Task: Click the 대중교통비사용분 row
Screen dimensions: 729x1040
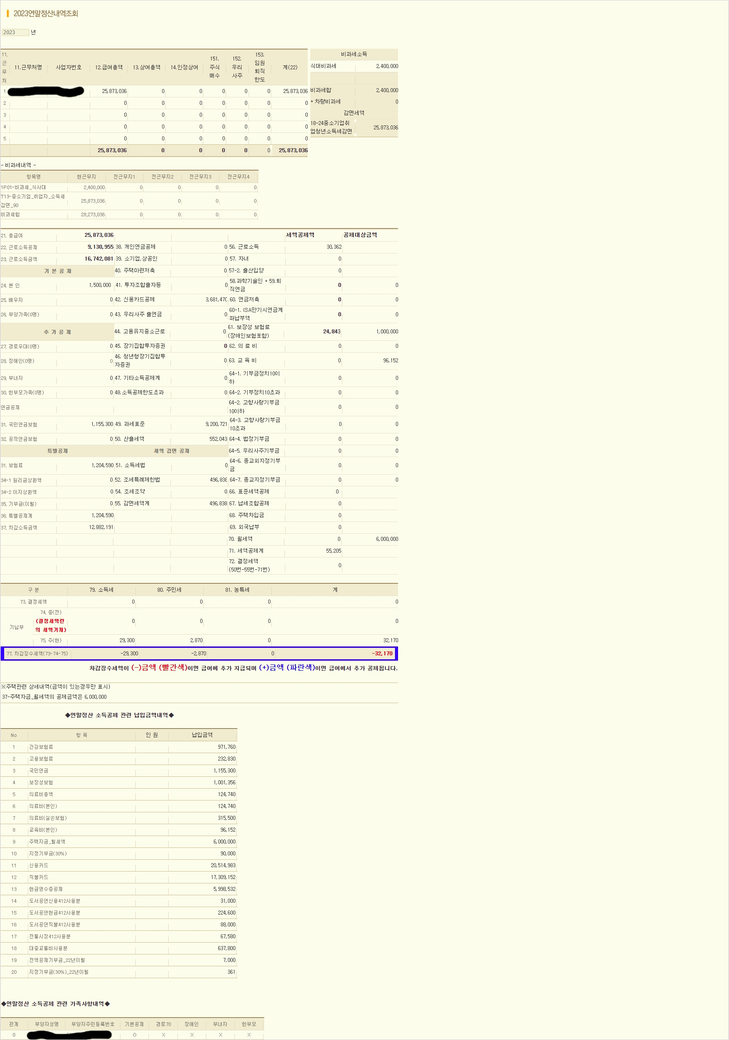Action: click(50, 948)
